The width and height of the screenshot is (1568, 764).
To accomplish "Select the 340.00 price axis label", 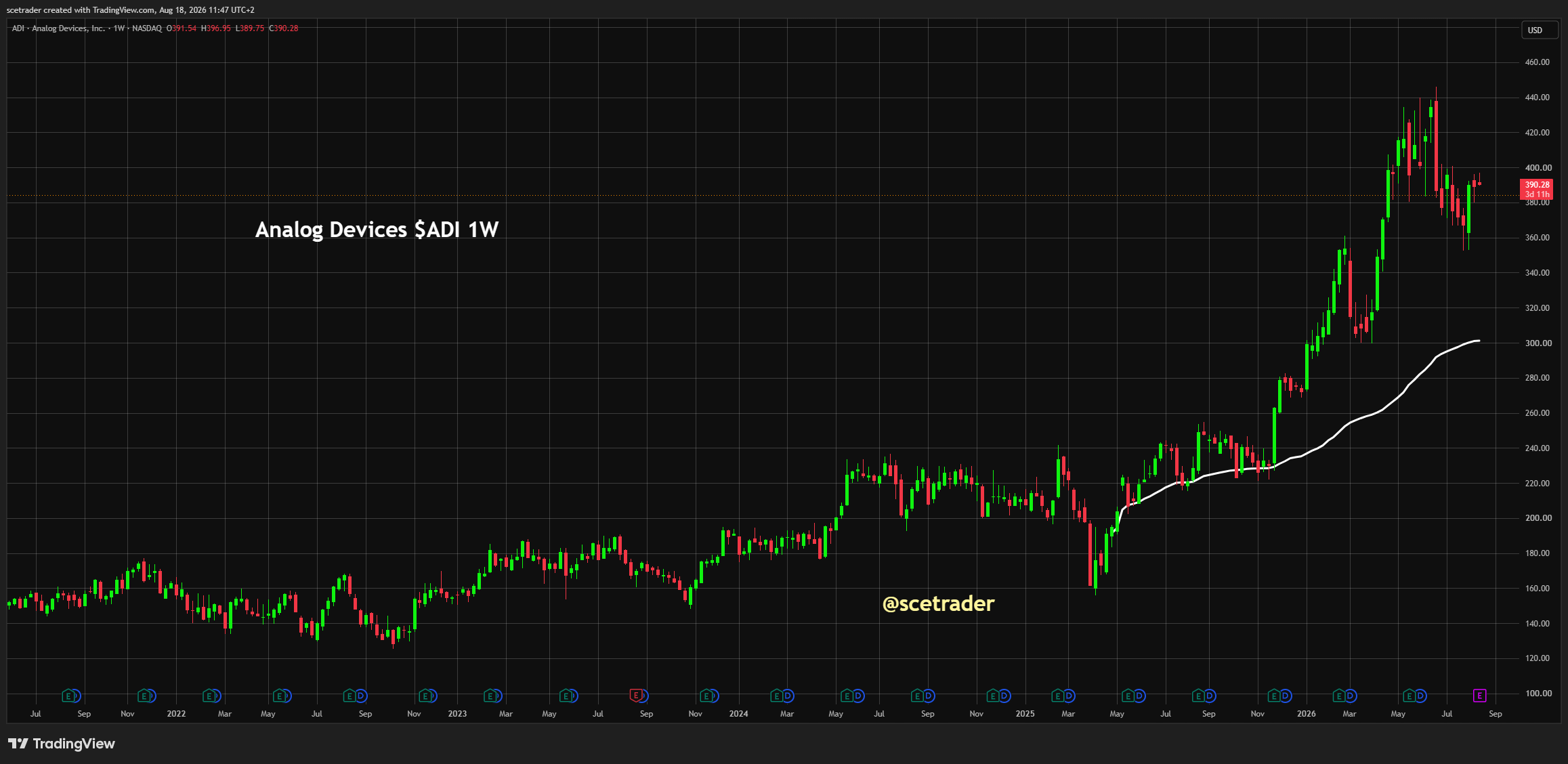I will click(x=1537, y=273).
